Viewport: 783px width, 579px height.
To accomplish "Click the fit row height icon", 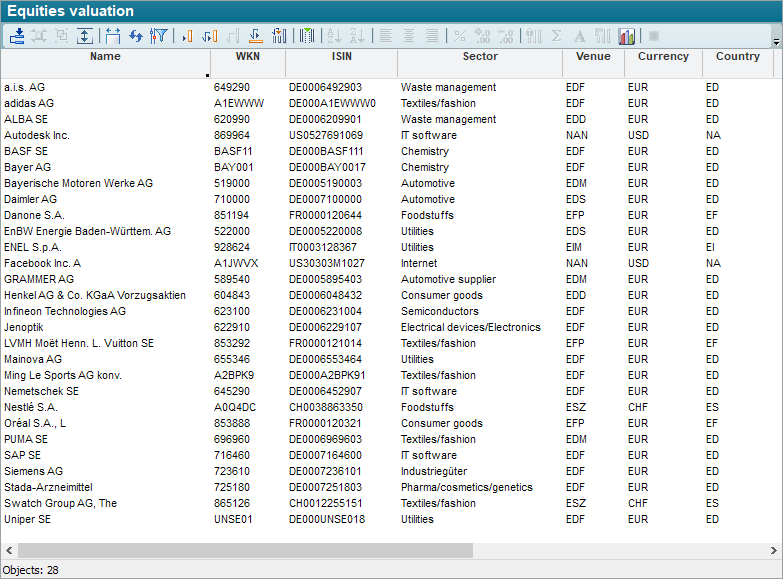I will pos(85,36).
